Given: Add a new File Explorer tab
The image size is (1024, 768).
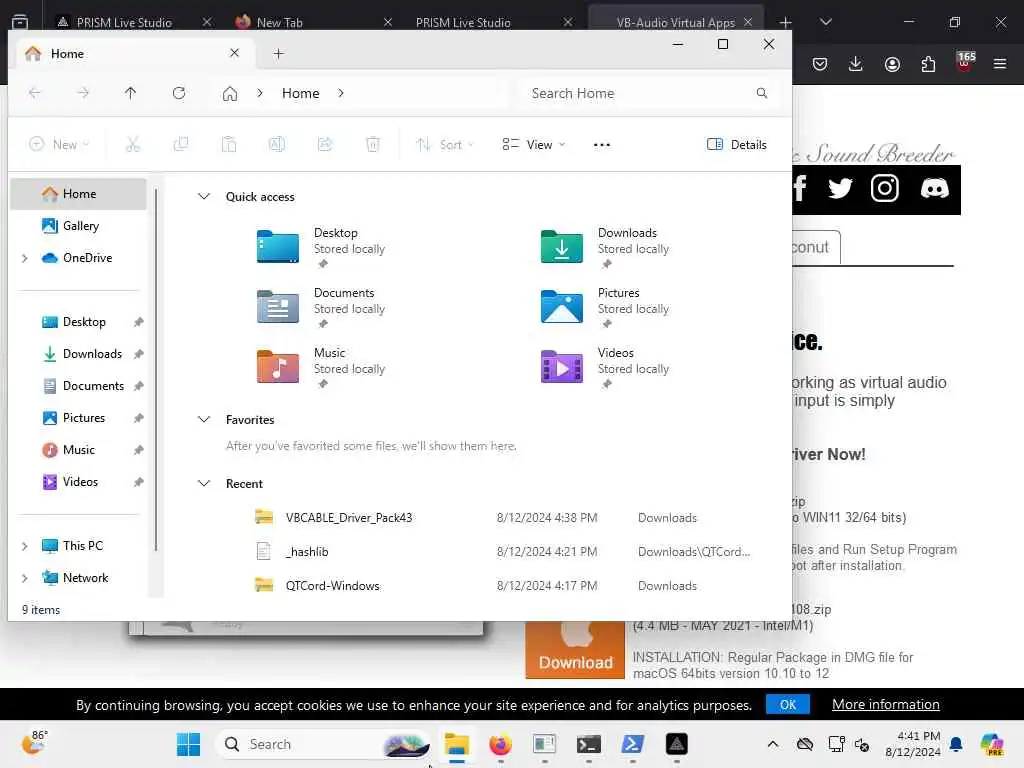Looking at the screenshot, I should pos(278,54).
